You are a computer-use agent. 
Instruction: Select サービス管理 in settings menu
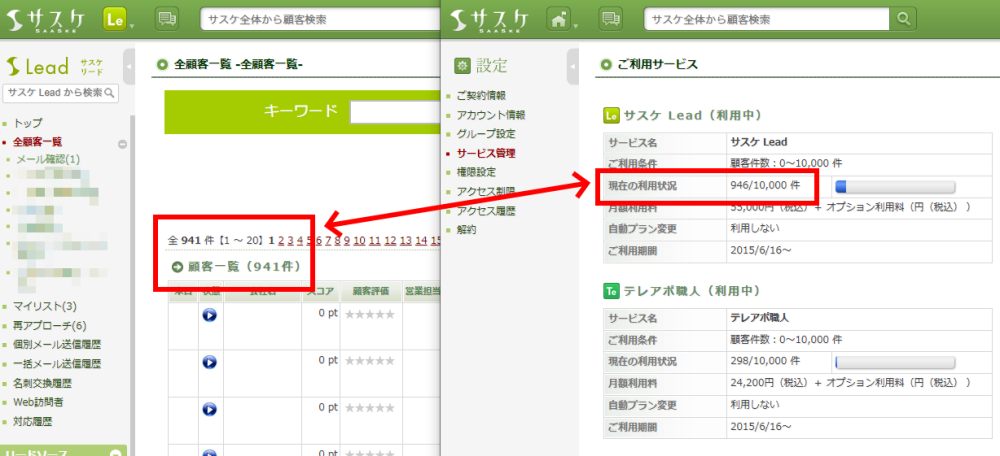[x=486, y=153]
